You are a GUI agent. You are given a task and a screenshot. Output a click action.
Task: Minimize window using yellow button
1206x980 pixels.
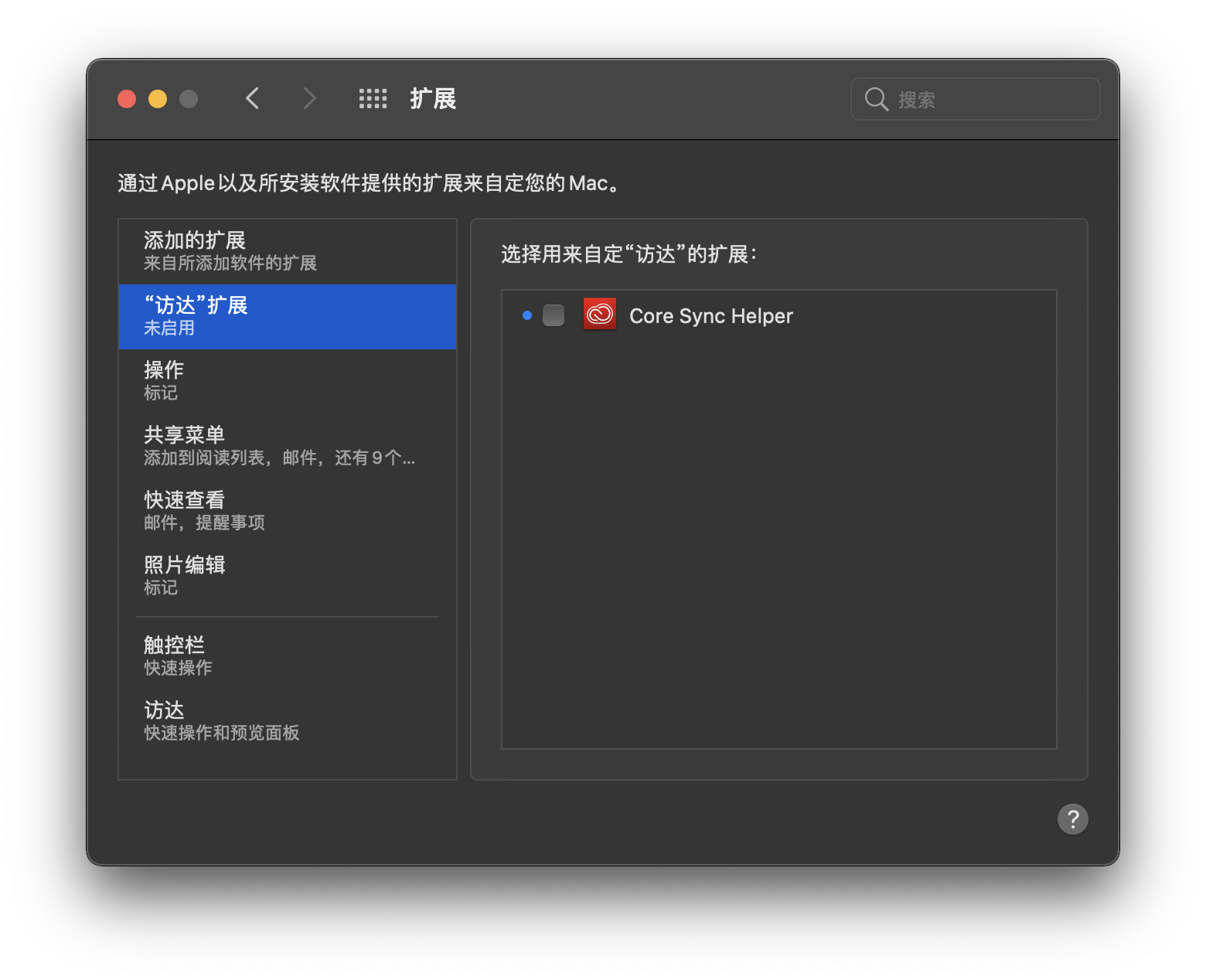point(158,99)
